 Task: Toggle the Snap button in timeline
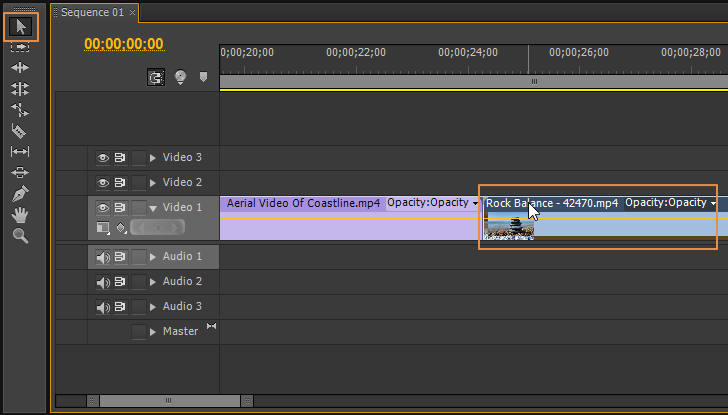click(x=156, y=77)
